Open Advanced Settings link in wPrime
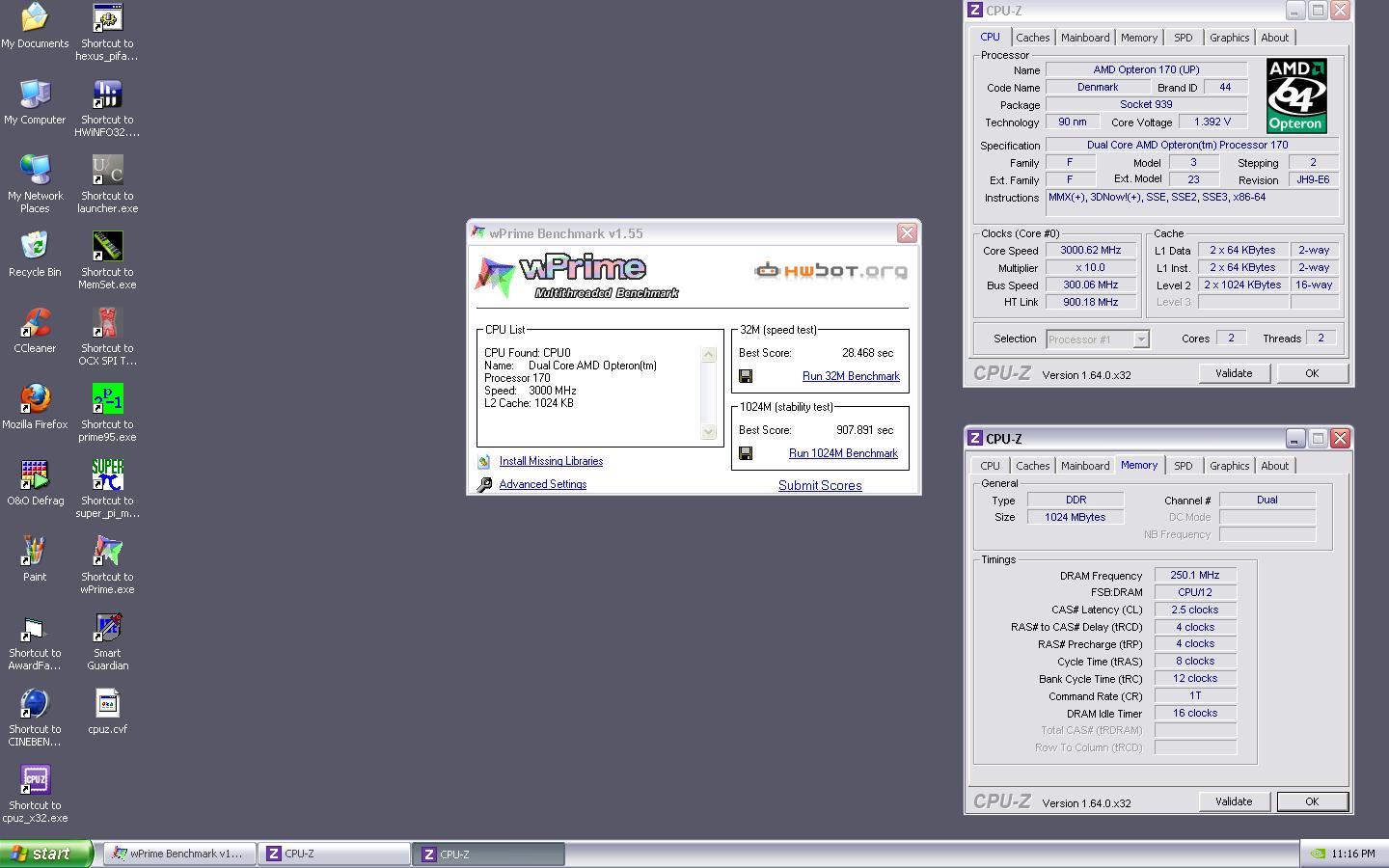This screenshot has width=1389, height=868. click(542, 484)
